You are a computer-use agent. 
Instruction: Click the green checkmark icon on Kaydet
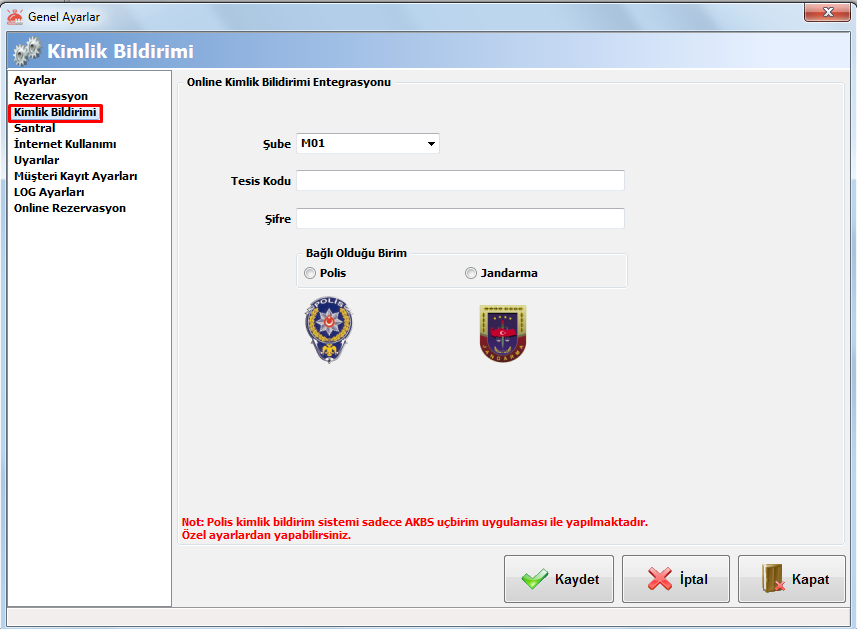[535, 579]
